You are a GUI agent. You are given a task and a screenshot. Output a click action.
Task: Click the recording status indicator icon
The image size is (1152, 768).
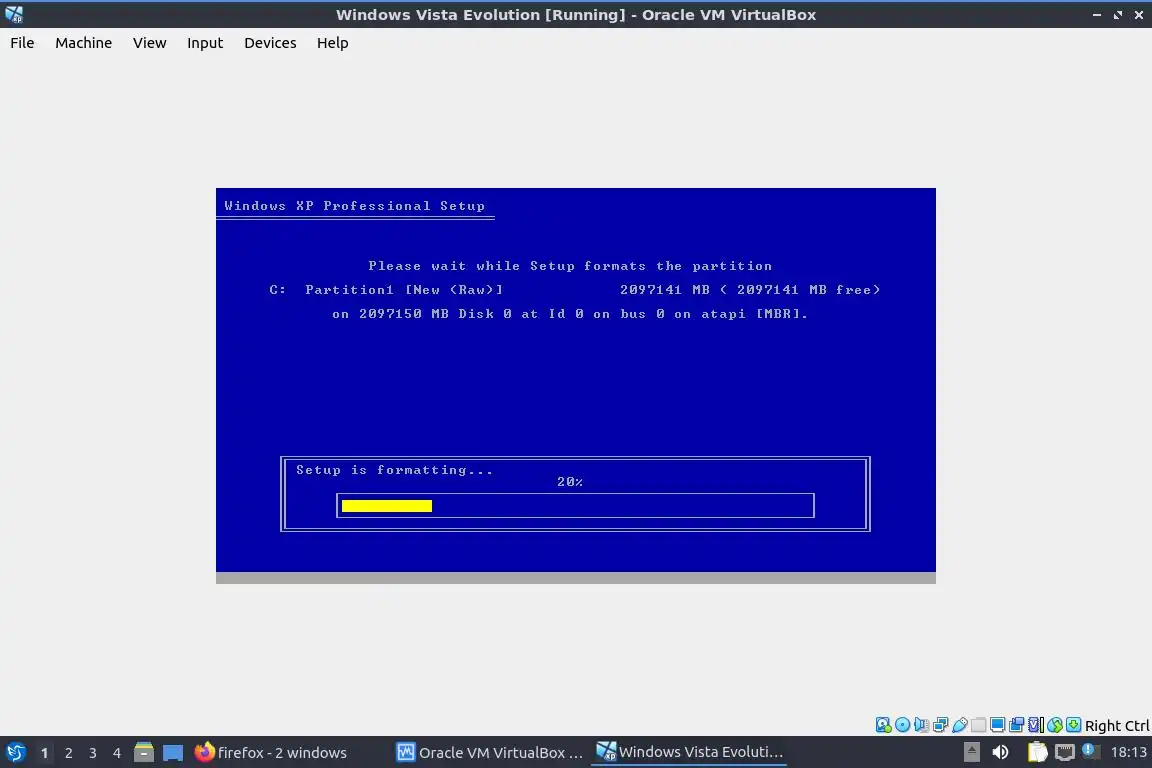tap(1017, 725)
